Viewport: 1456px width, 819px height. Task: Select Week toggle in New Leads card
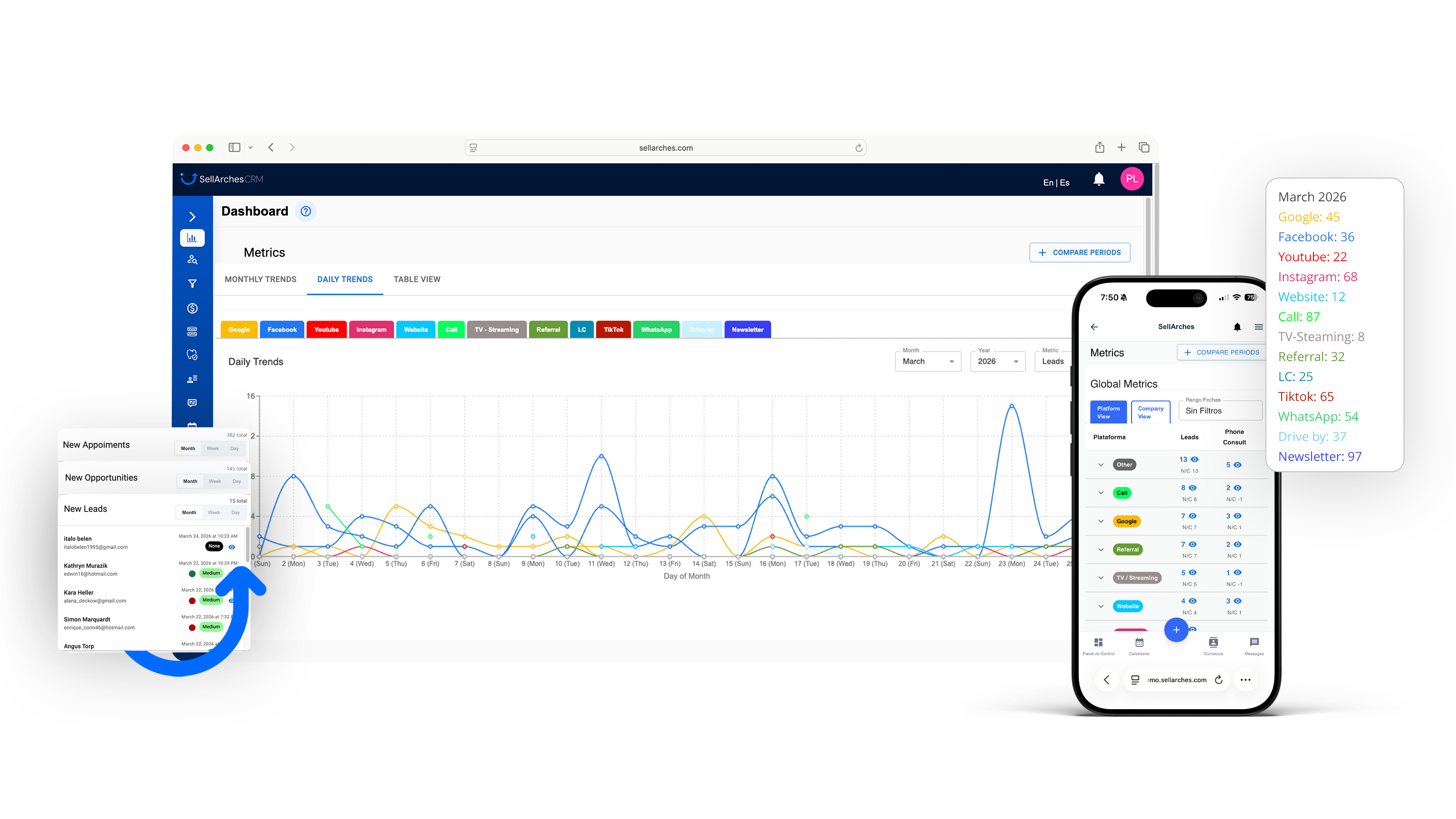214,512
